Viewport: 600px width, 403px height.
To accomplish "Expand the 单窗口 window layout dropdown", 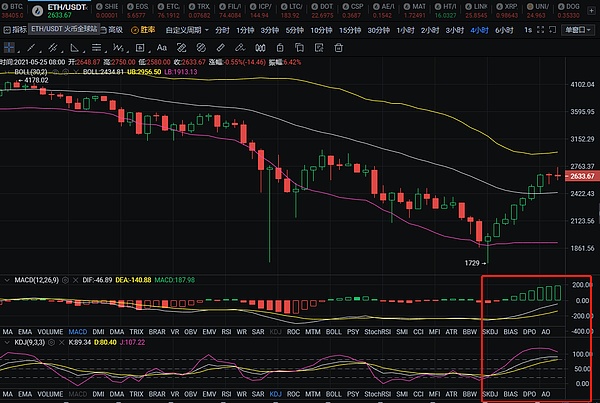I will 577,30.
